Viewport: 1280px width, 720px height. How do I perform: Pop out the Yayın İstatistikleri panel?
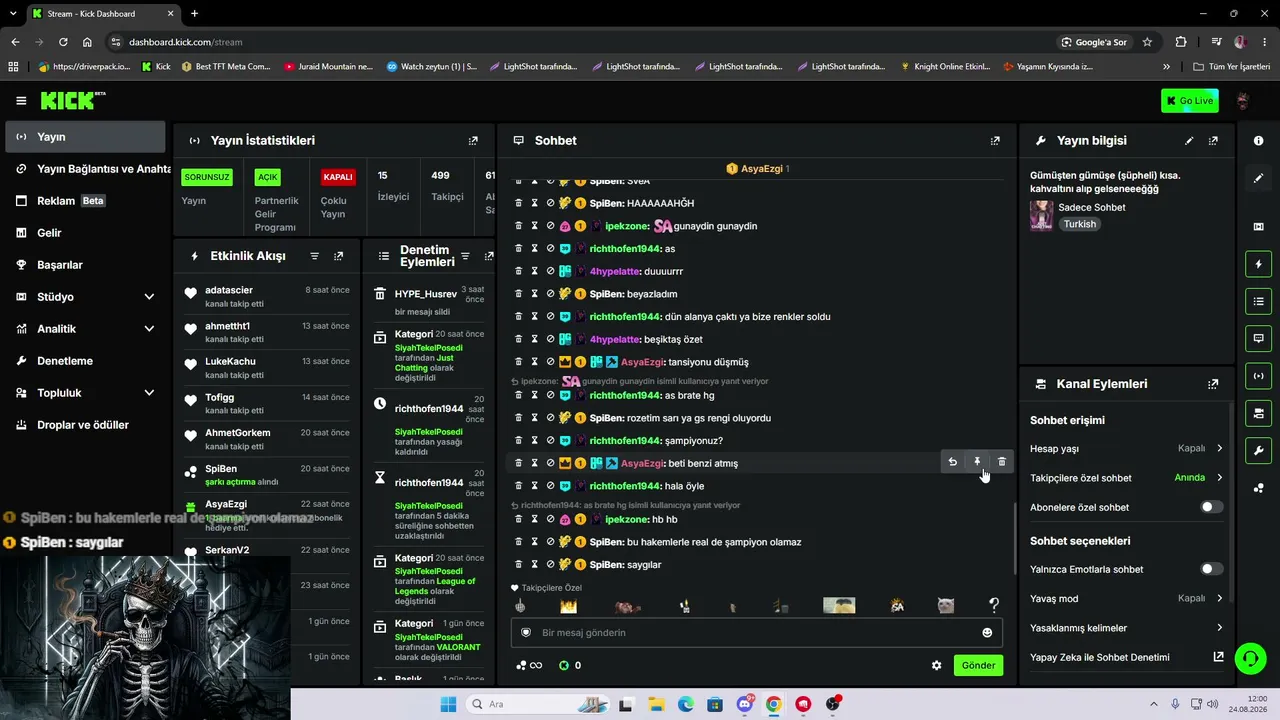point(474,141)
